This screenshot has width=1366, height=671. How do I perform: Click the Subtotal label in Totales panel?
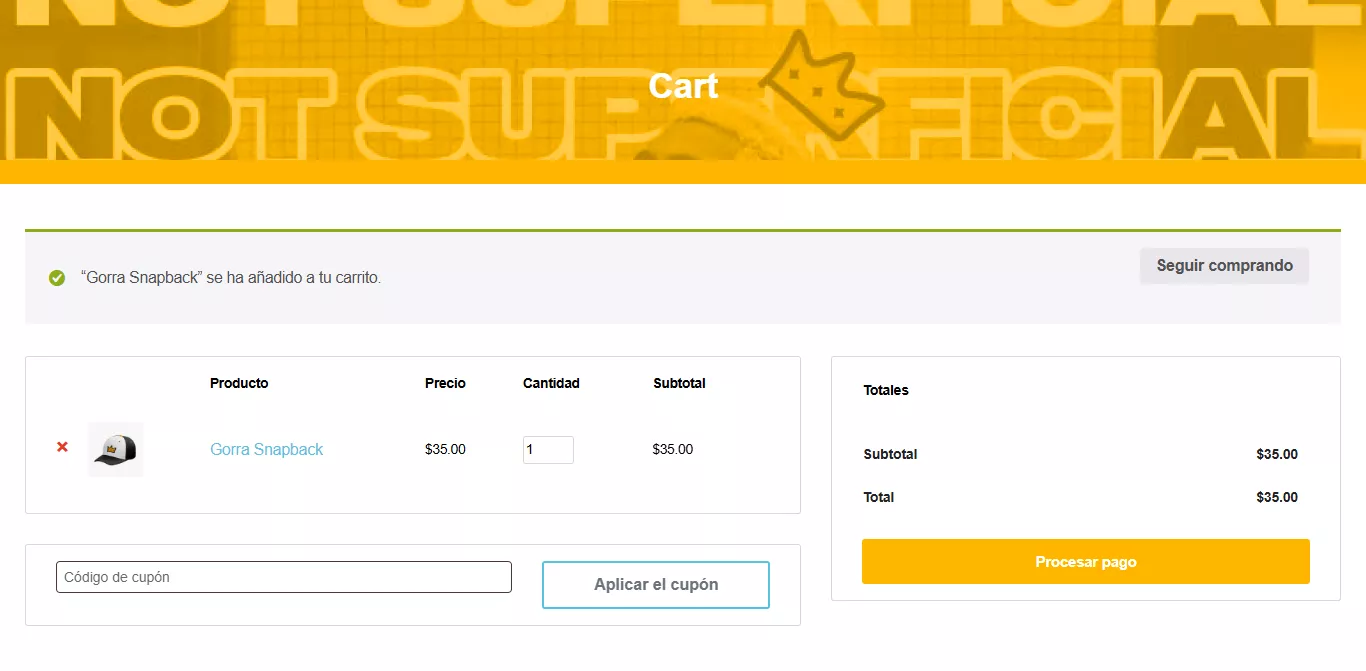[x=890, y=454]
